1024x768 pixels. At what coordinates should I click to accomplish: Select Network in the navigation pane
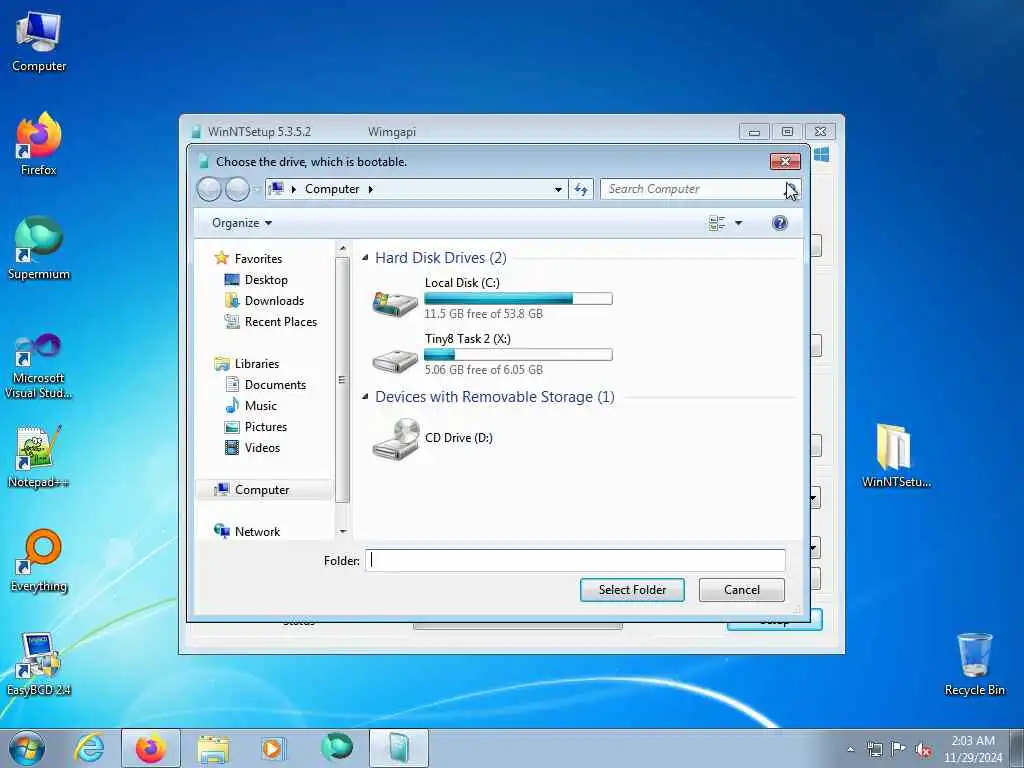257,532
